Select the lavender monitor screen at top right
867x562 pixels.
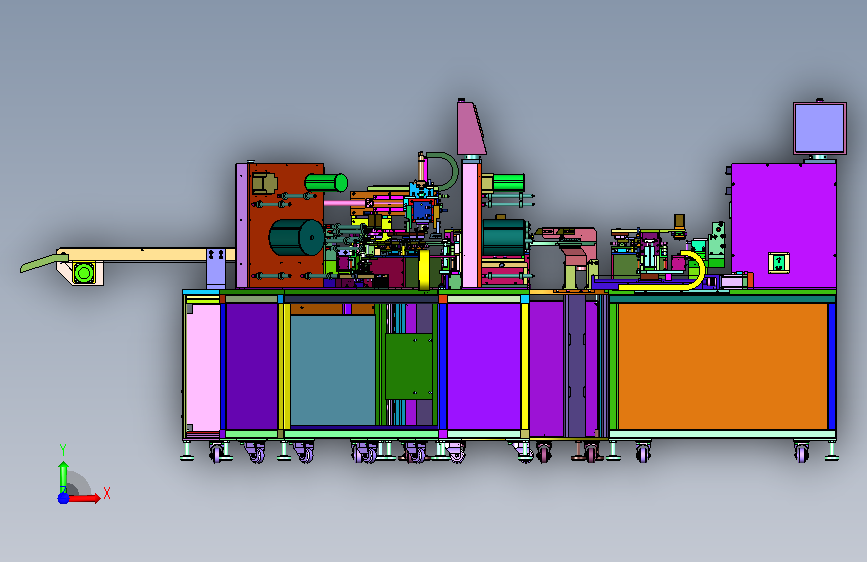(x=819, y=128)
